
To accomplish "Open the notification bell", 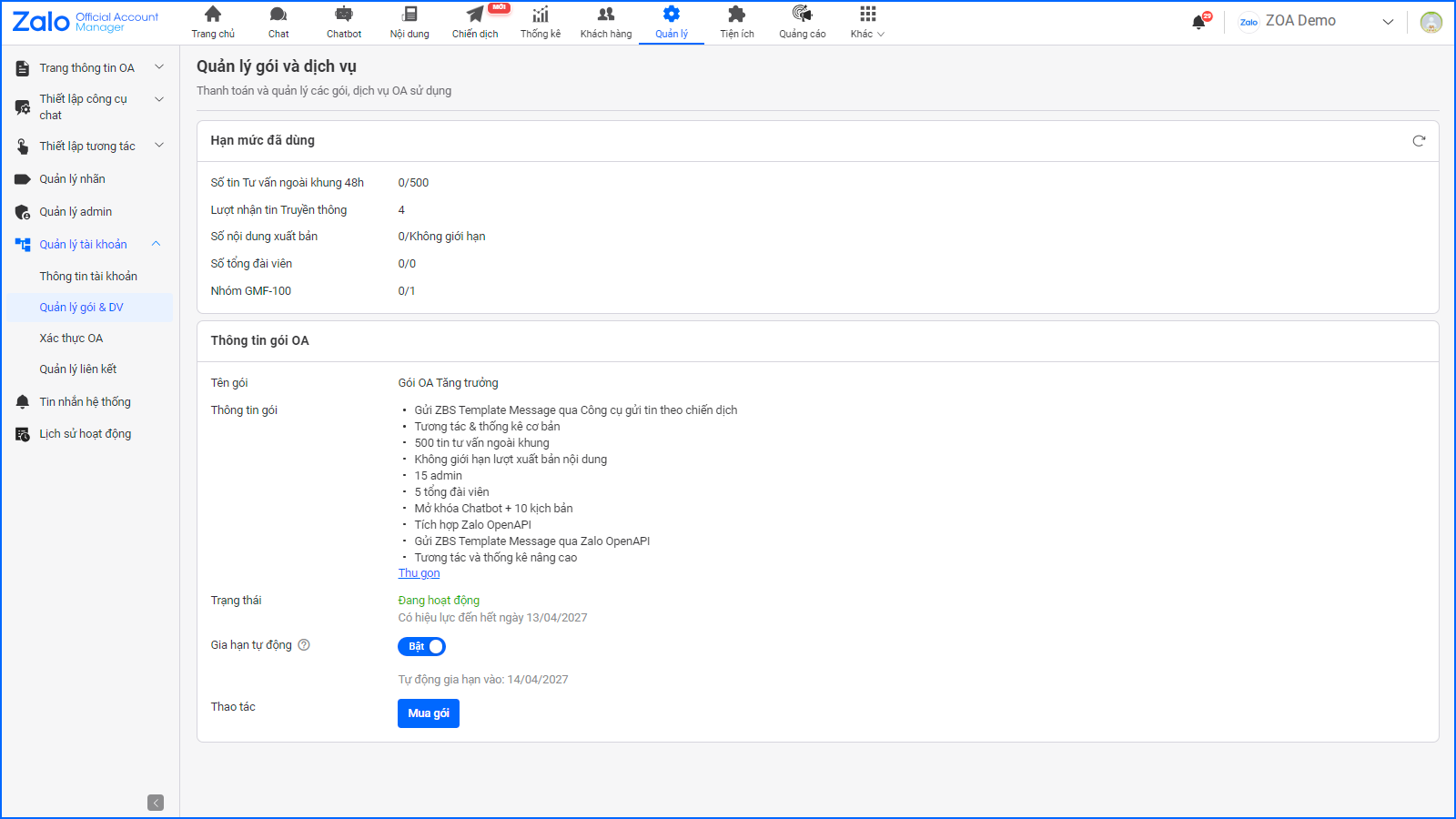I will [x=1199, y=22].
